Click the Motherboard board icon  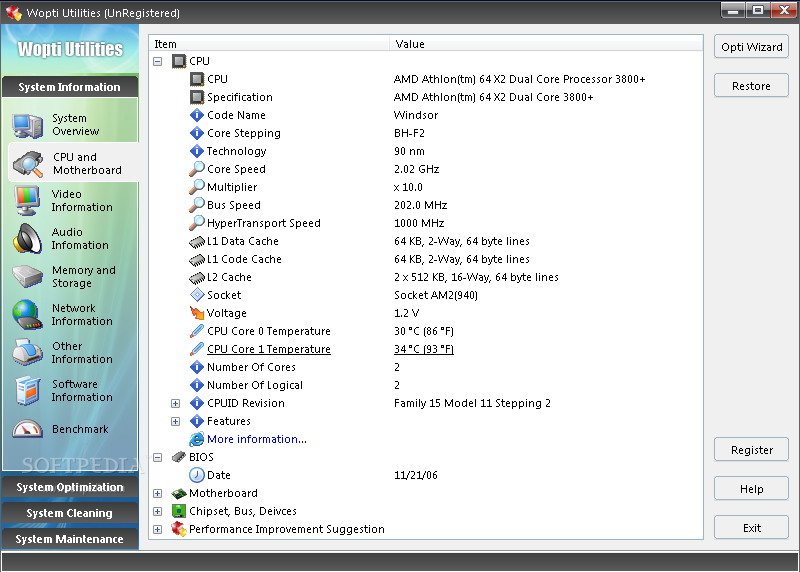[179, 493]
